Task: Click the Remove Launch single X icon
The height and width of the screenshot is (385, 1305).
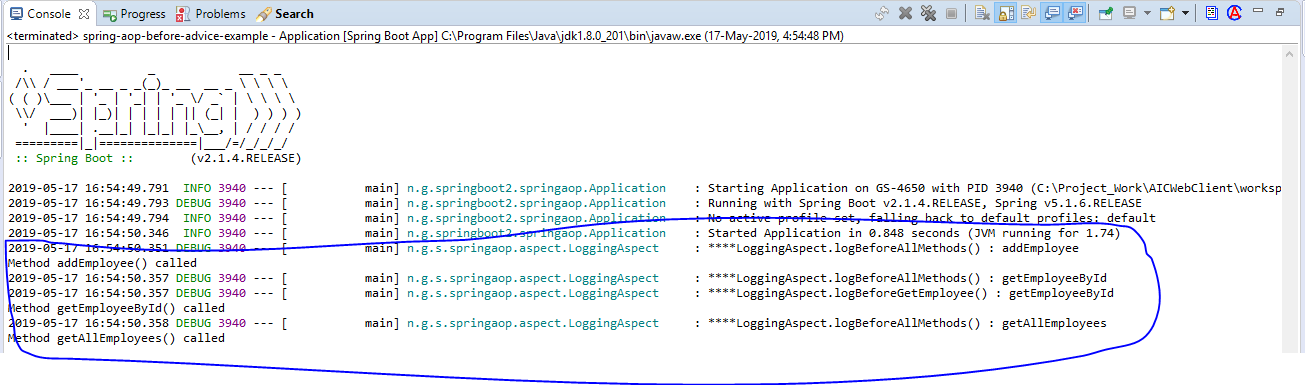Action: (905, 13)
